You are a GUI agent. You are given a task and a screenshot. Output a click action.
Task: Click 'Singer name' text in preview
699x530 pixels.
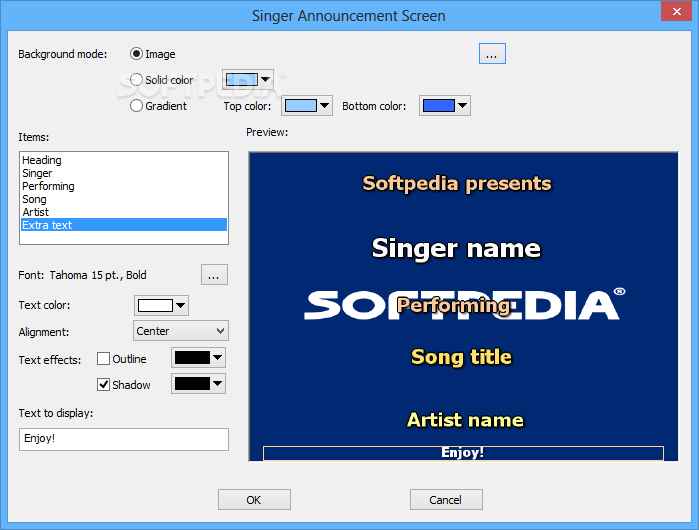[456, 248]
